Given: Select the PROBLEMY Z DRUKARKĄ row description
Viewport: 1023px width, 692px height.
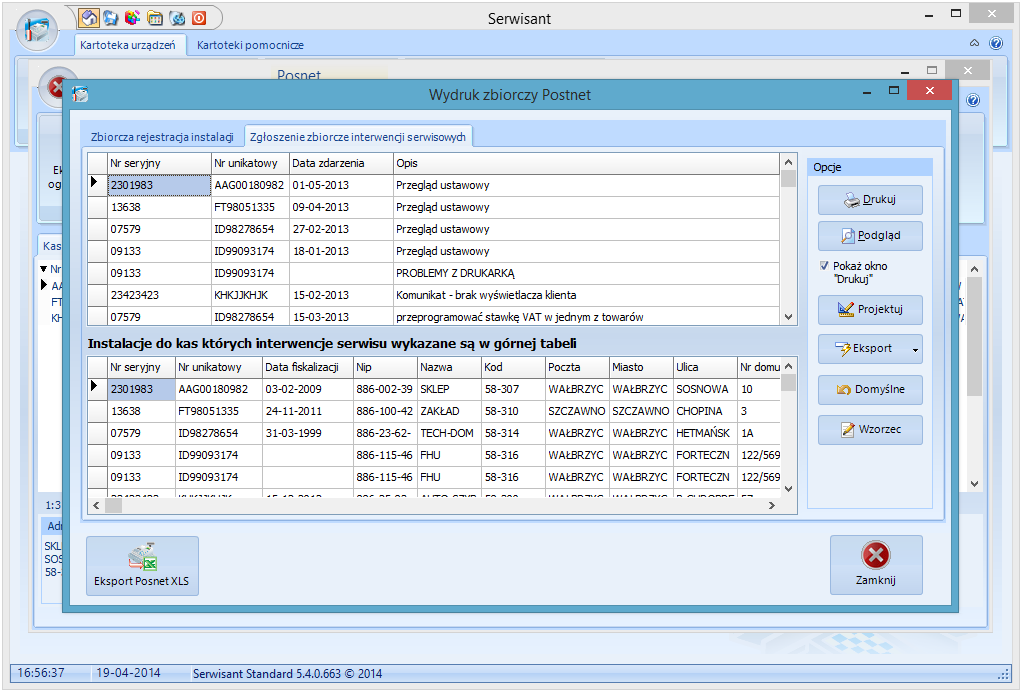Looking at the screenshot, I should [x=586, y=273].
